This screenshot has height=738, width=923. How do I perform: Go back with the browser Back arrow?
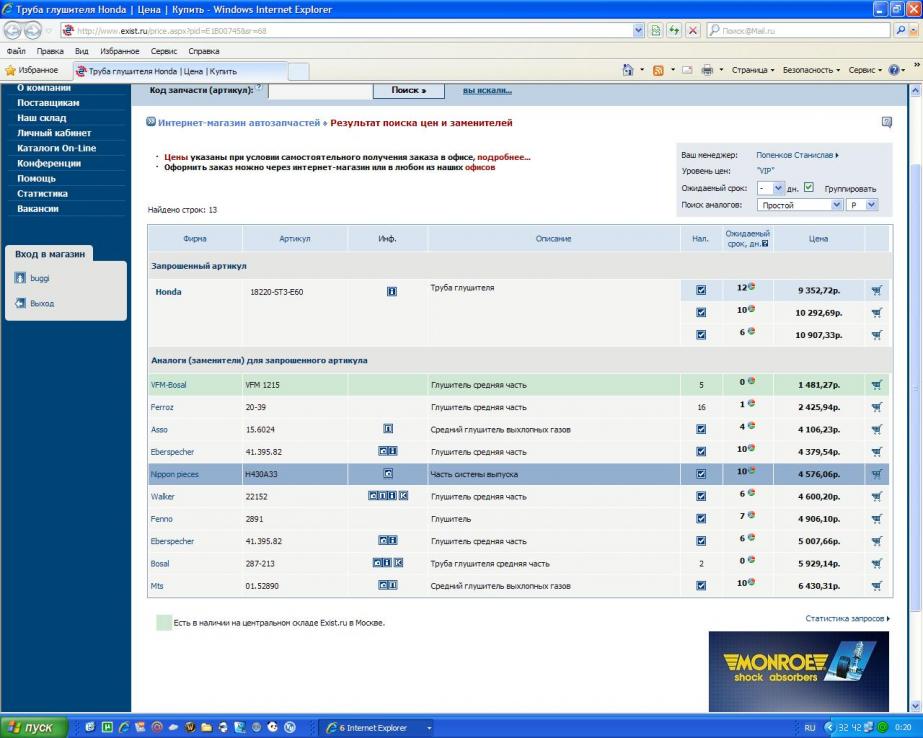tap(12, 30)
